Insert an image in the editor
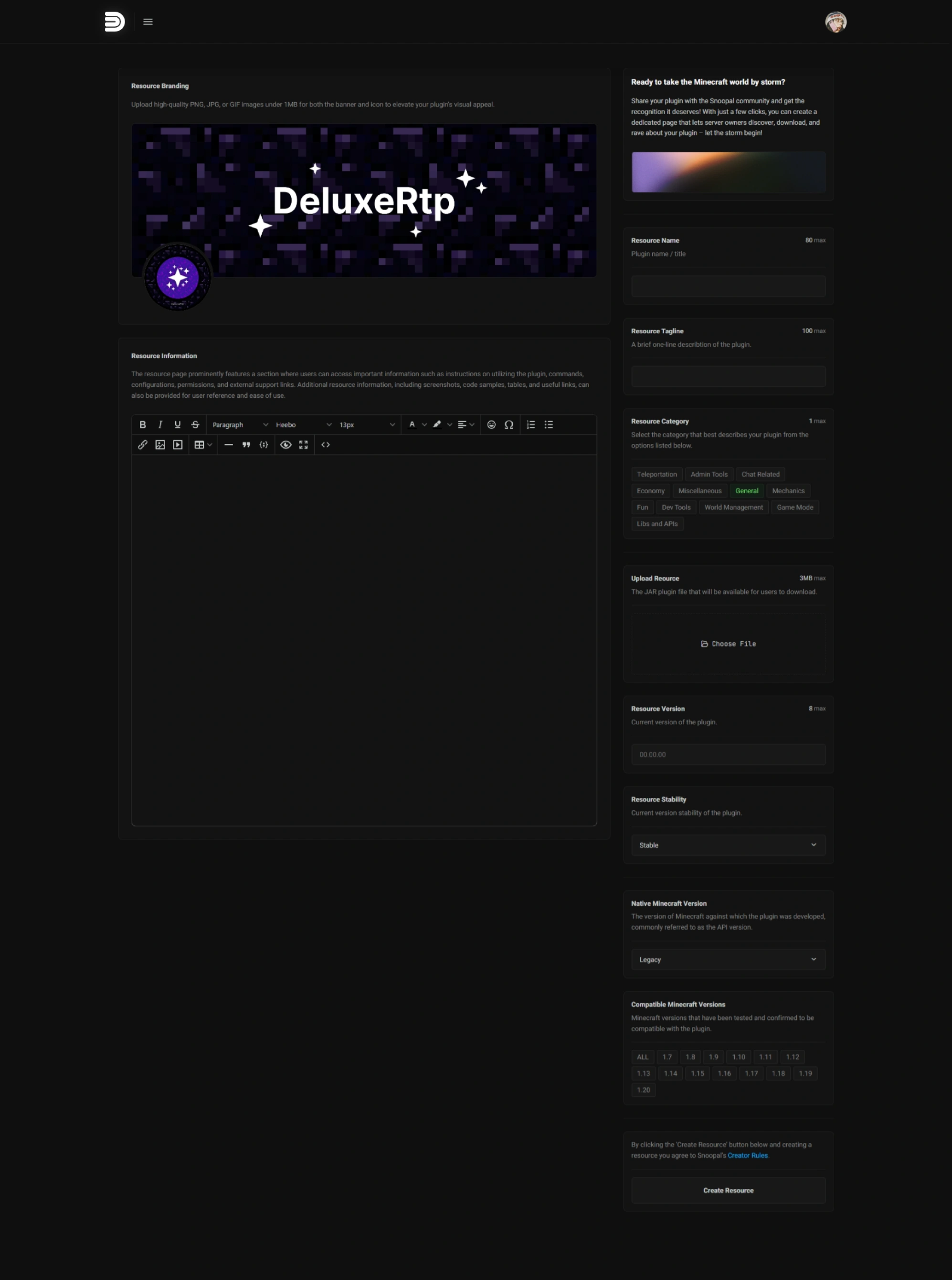This screenshot has height=1280, width=952. (160, 445)
